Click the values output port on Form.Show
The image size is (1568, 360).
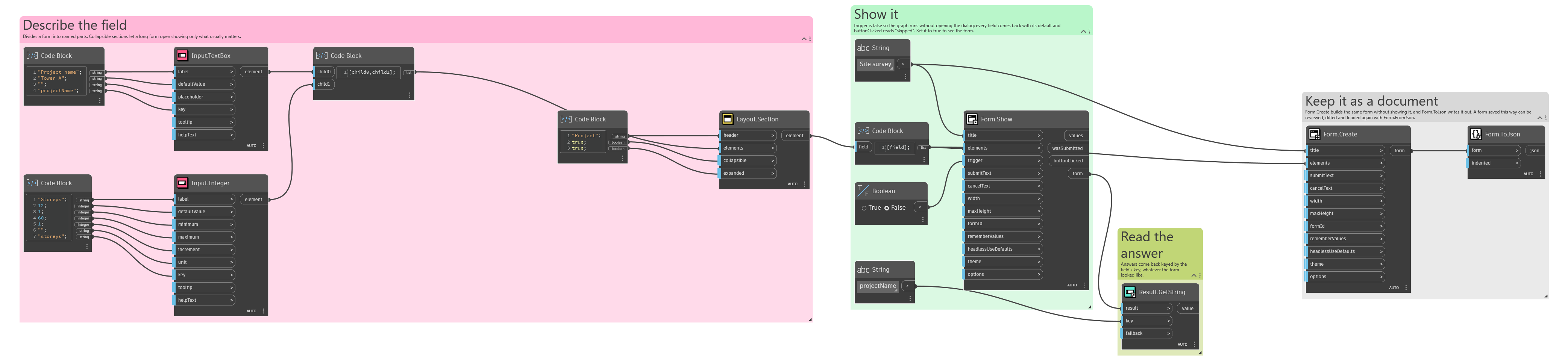click(x=1076, y=136)
